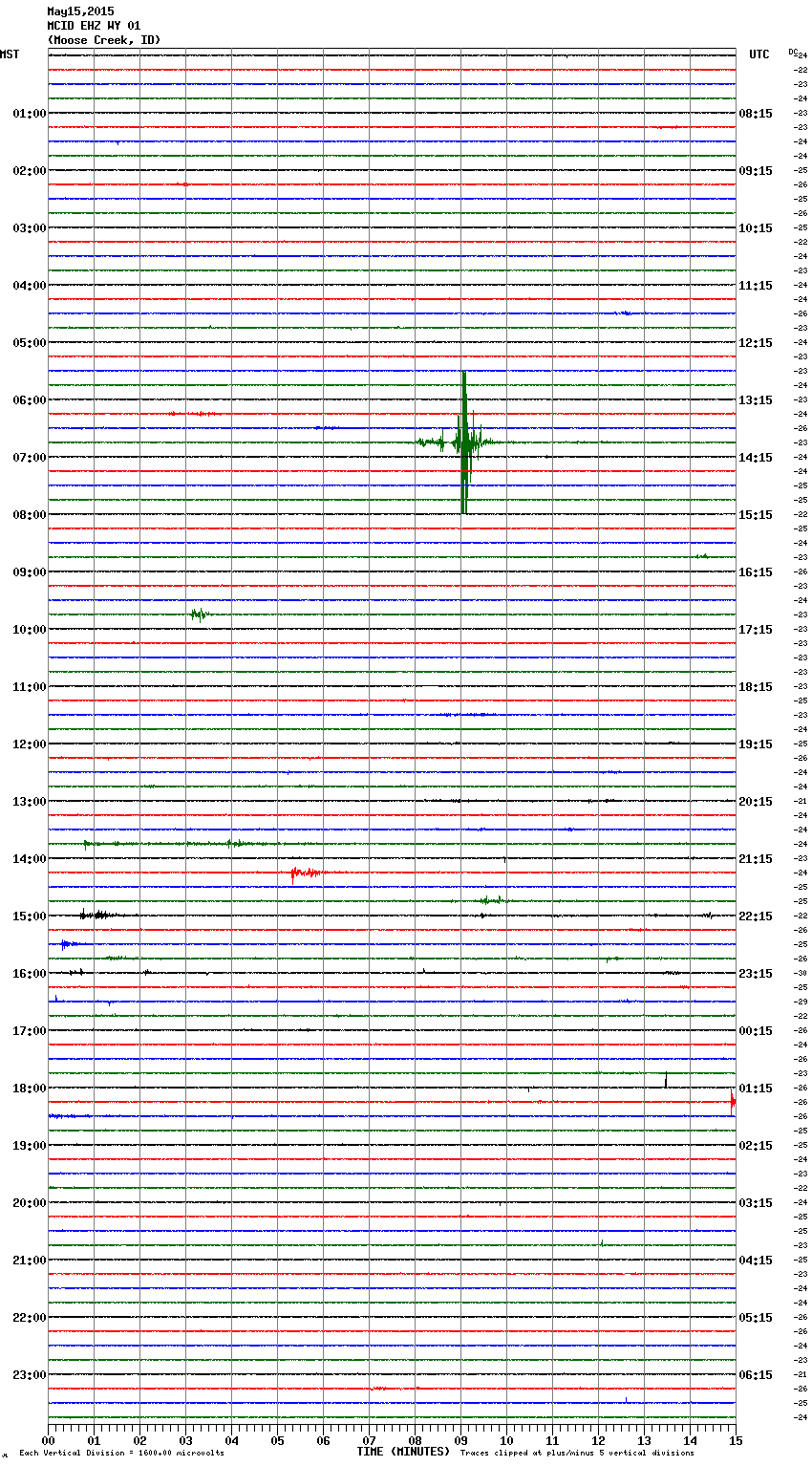The width and height of the screenshot is (812, 1466).
Task: Click the "08:00" MST hour label
Action: (x=29, y=515)
